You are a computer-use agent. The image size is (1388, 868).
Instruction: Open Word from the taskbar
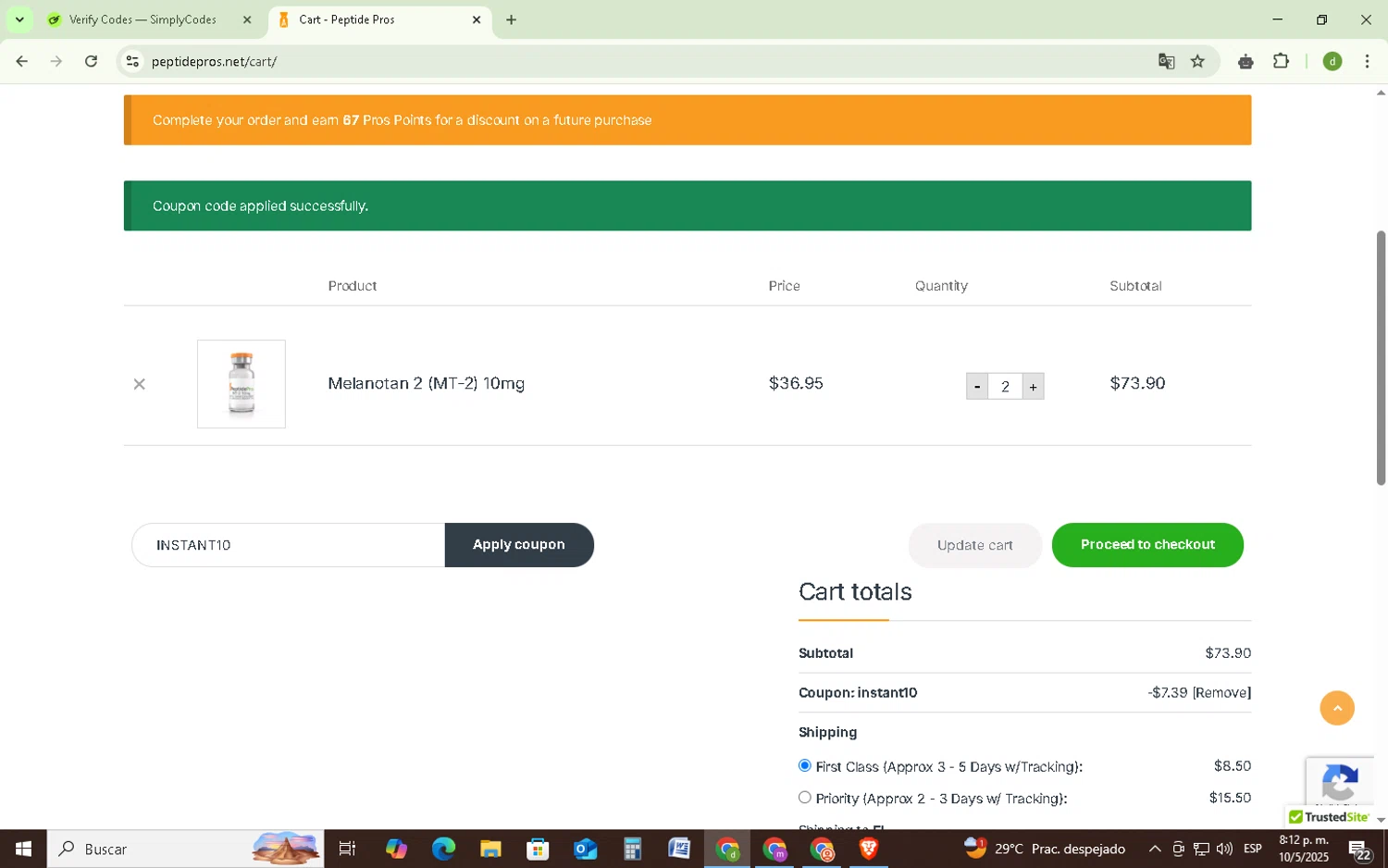pyautogui.click(x=679, y=849)
